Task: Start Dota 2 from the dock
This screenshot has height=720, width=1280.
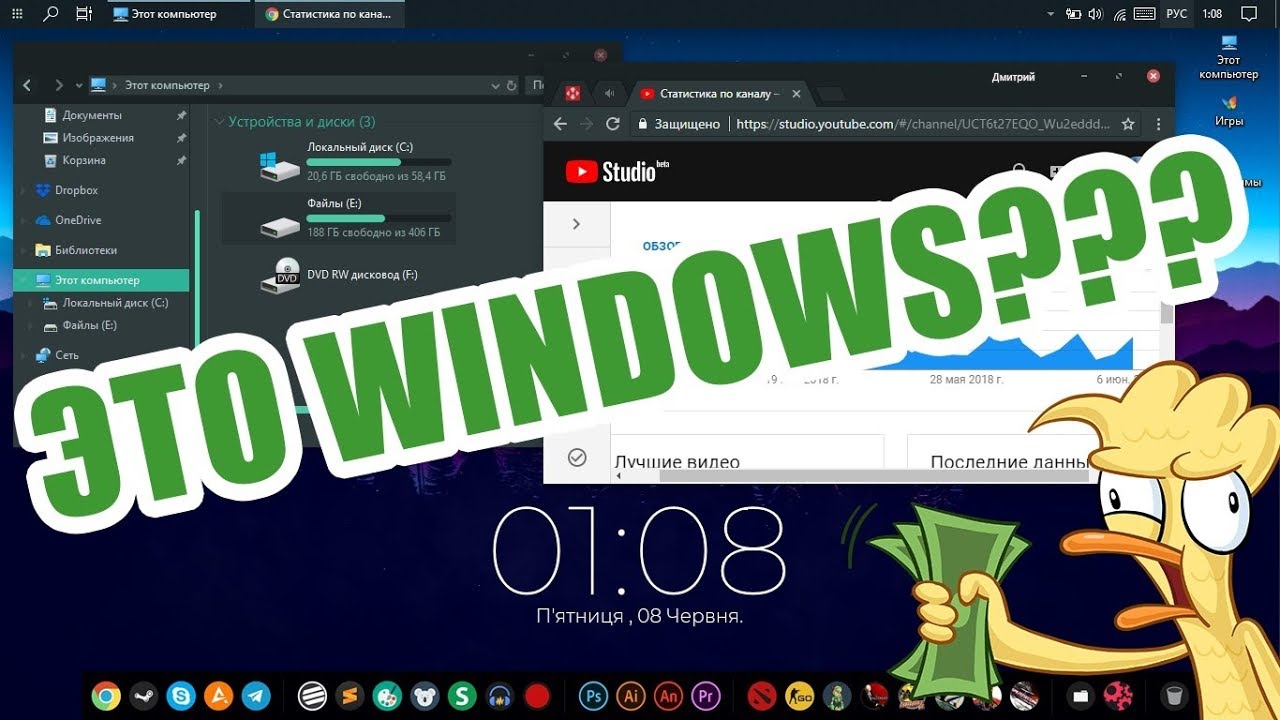Action: point(762,695)
